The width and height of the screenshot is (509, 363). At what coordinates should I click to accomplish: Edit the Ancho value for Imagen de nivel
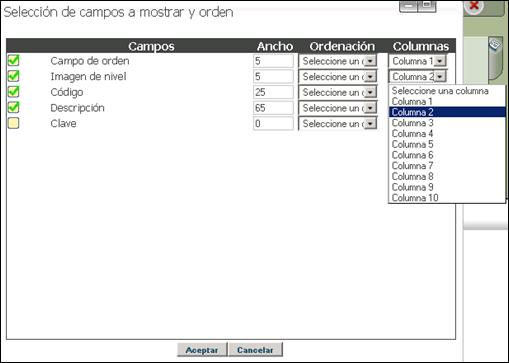pos(273,77)
